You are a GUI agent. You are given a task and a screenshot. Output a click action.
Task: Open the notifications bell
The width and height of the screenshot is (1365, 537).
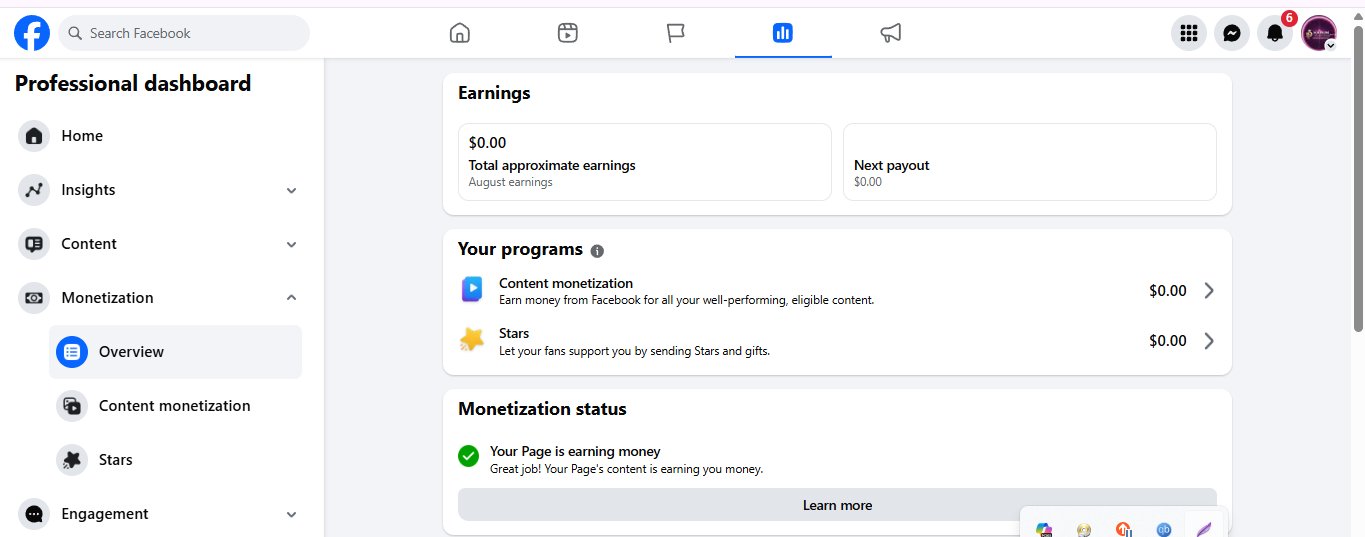(1275, 33)
